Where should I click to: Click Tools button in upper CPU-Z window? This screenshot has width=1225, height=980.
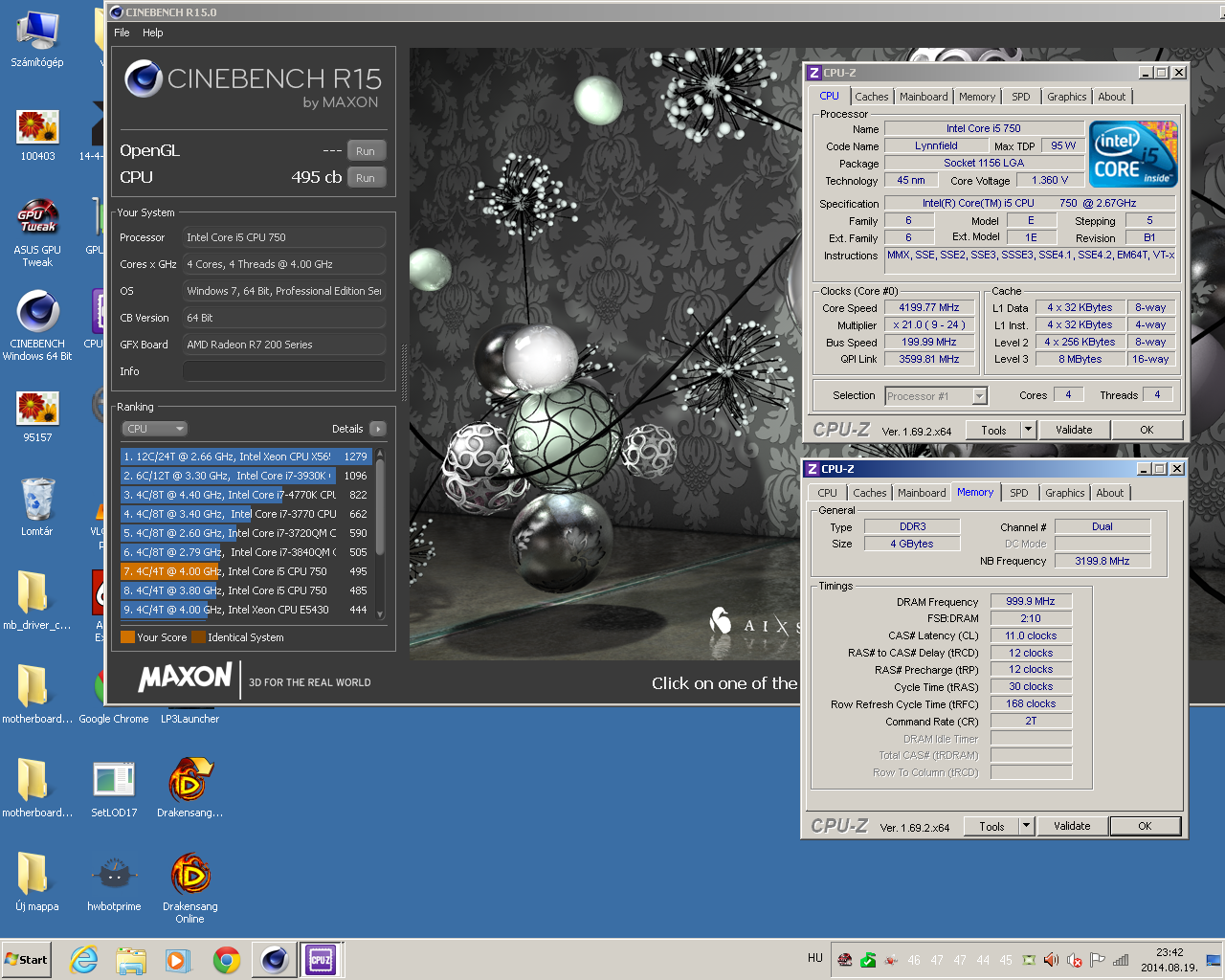pyautogui.click(x=993, y=430)
